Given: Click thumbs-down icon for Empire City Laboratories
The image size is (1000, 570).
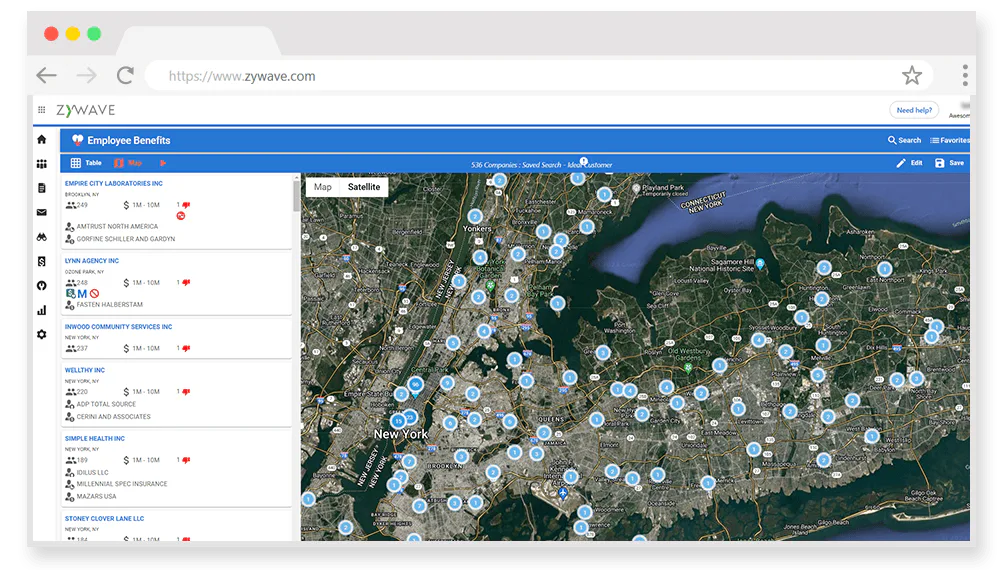Looking at the screenshot, I should (x=186, y=205).
